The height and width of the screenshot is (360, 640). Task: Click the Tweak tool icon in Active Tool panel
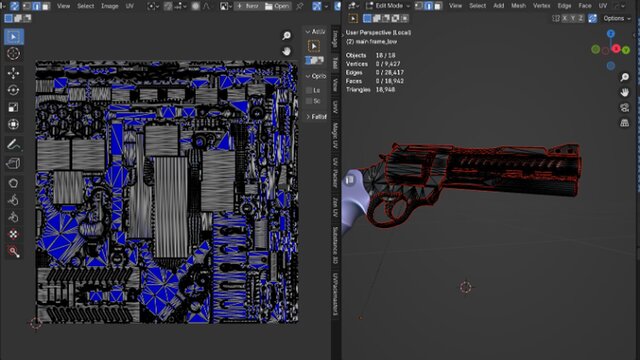click(313, 46)
